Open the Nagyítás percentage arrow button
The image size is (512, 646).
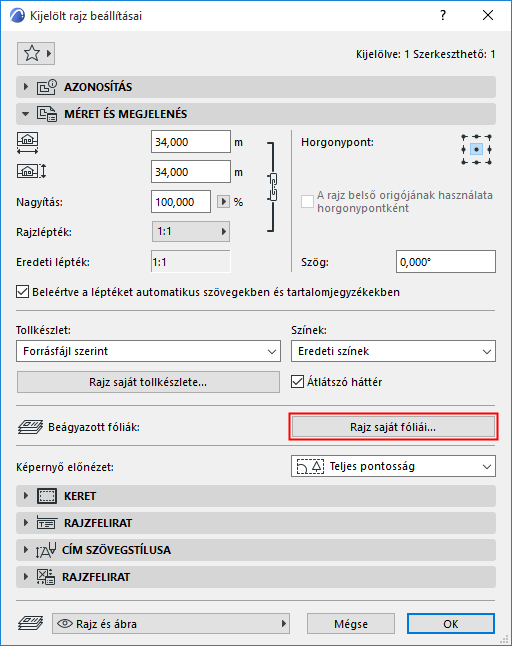[x=223, y=202]
